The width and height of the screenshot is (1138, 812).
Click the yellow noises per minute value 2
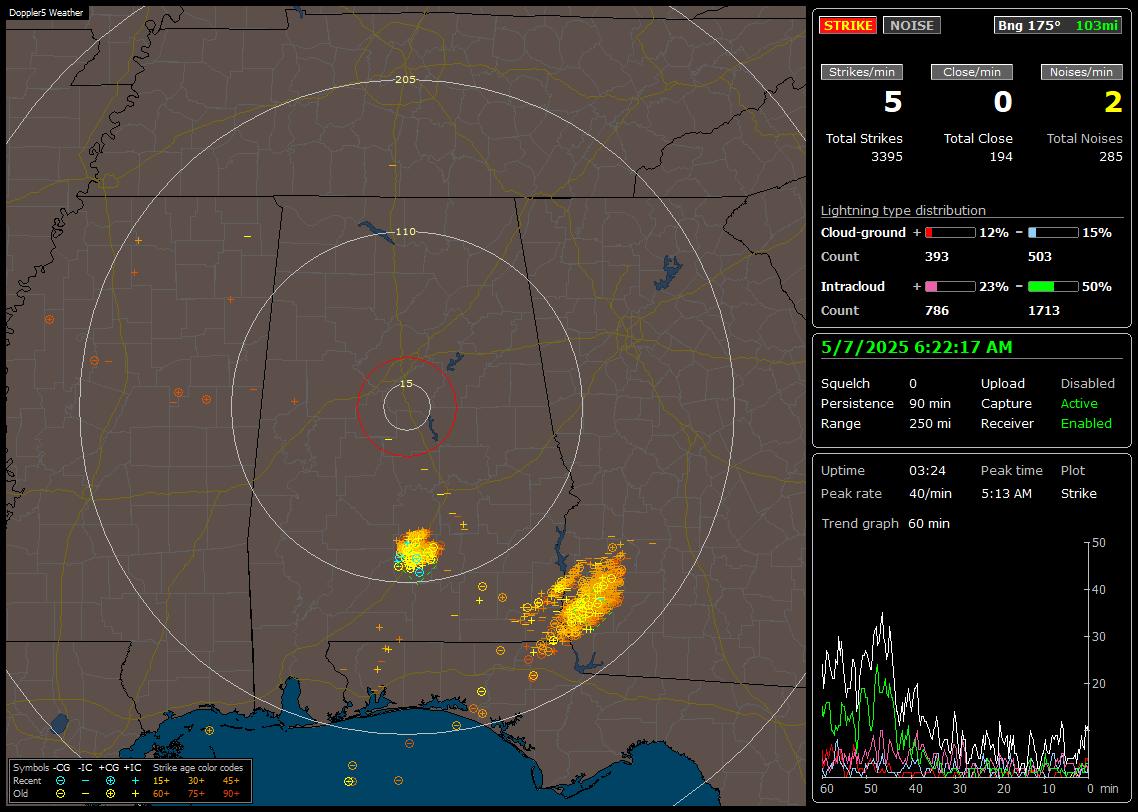(1113, 102)
